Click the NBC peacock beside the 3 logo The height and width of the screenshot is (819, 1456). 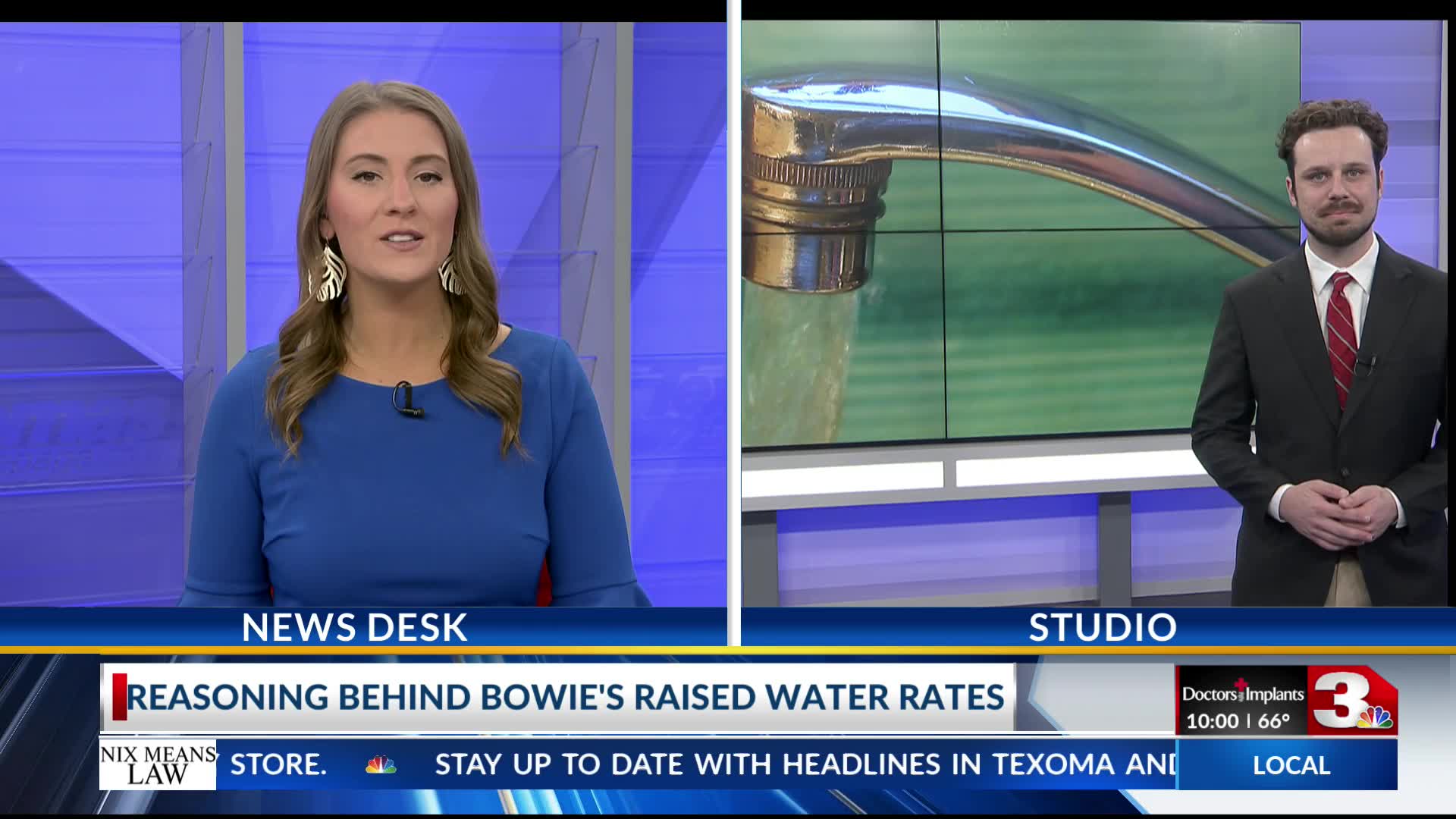point(1374,717)
